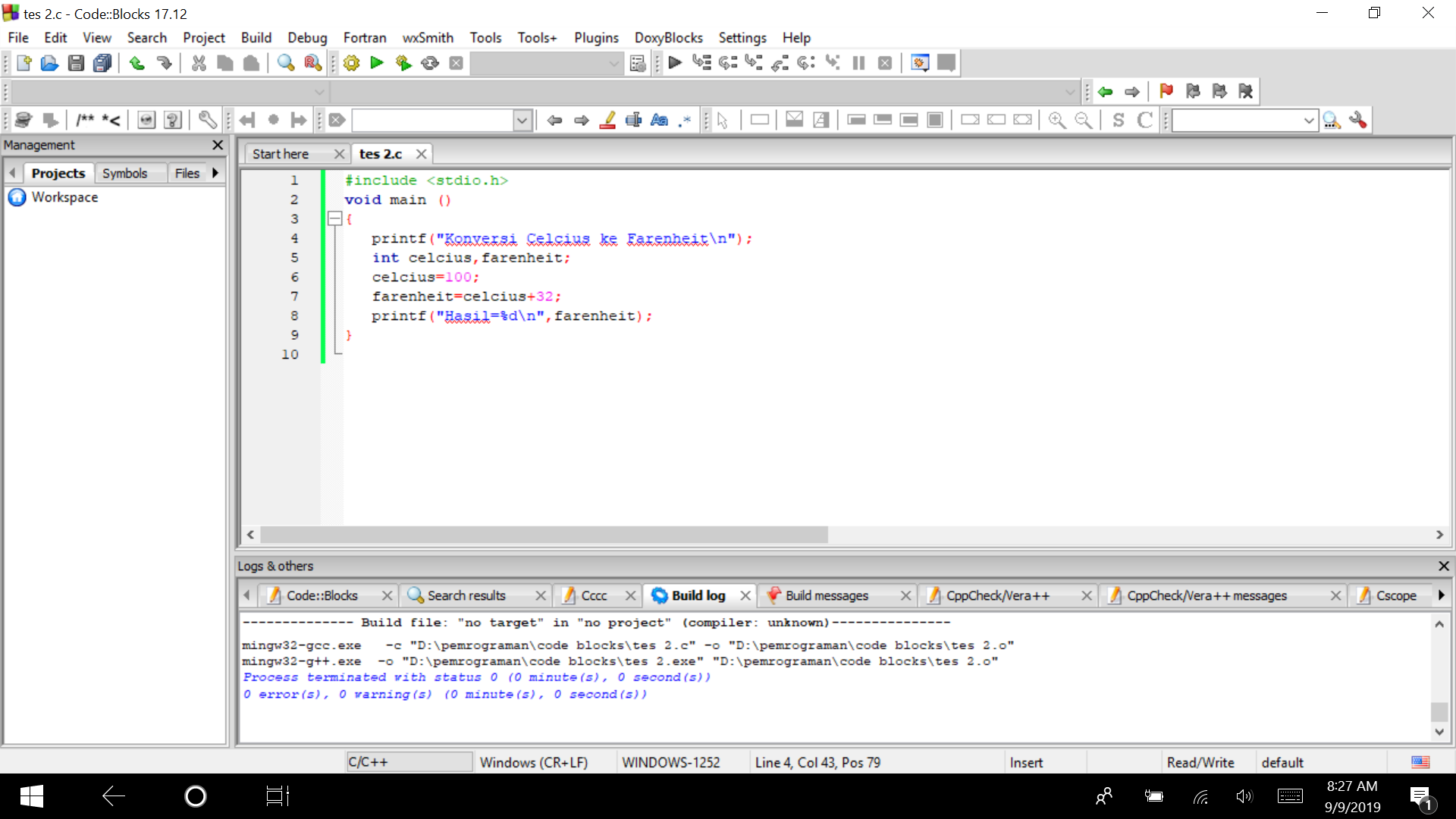Select the Workspace tree item
The image size is (1456, 819).
(64, 197)
